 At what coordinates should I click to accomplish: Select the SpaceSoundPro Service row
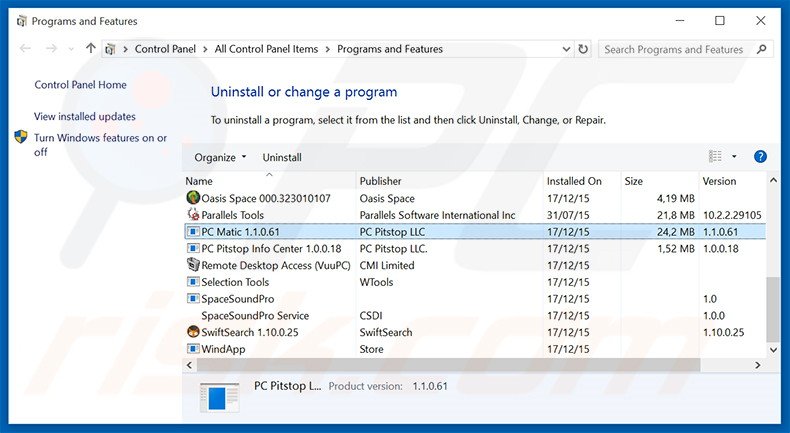(x=474, y=316)
